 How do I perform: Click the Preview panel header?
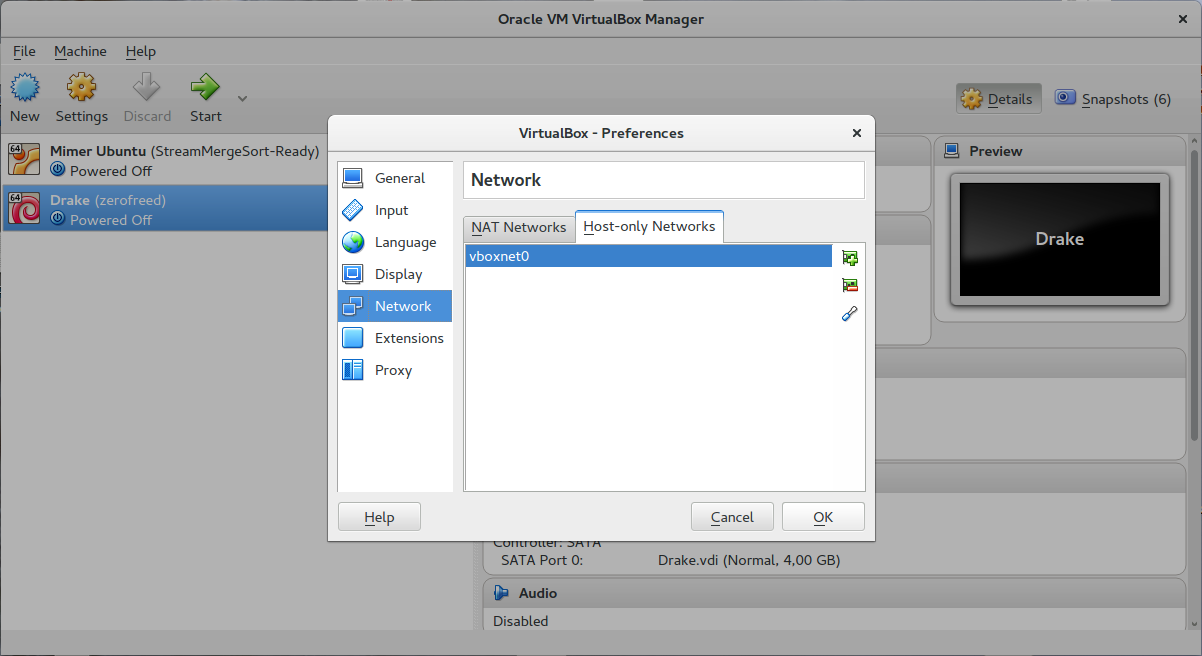pyautogui.click(x=1060, y=151)
